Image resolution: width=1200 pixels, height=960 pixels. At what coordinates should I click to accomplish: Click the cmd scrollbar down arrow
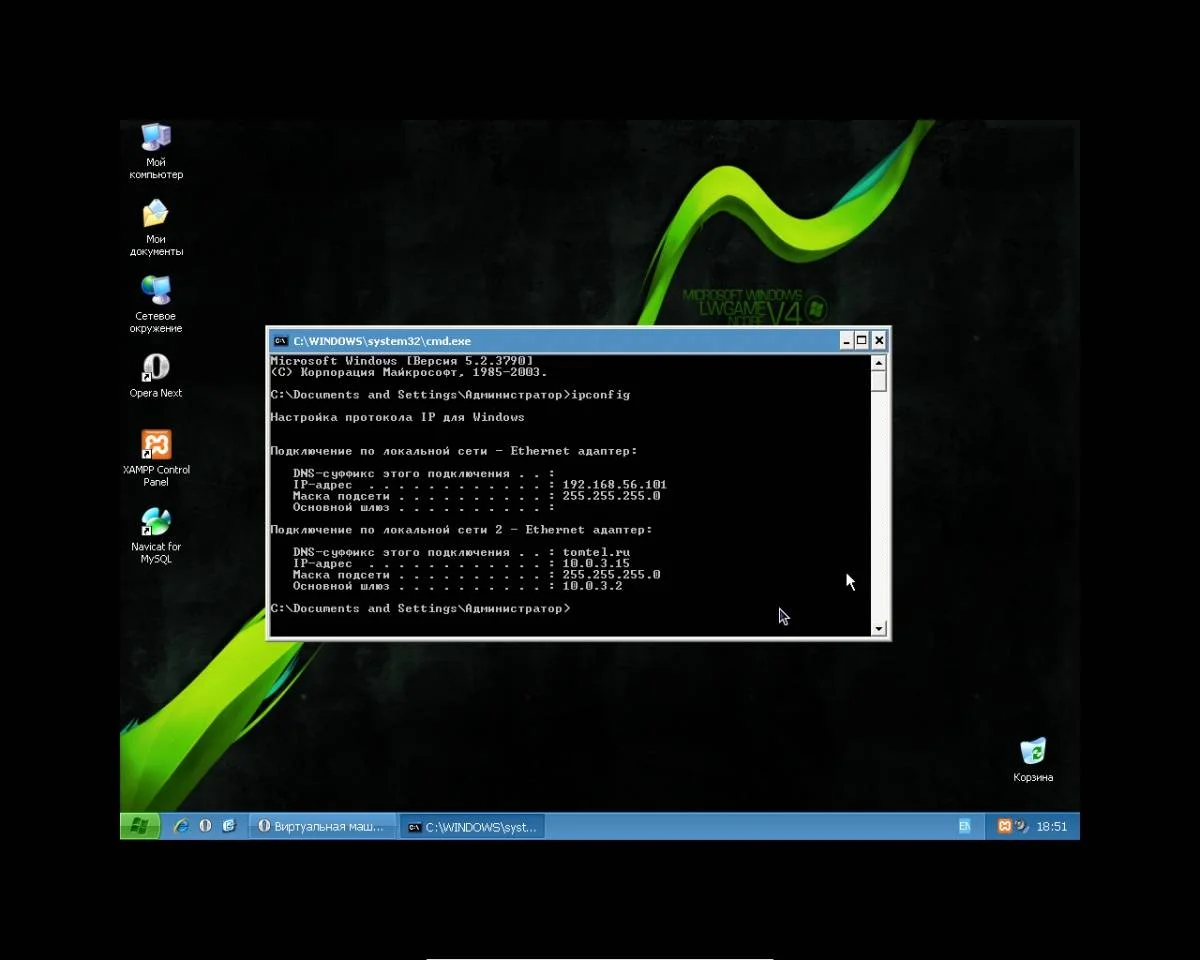879,628
